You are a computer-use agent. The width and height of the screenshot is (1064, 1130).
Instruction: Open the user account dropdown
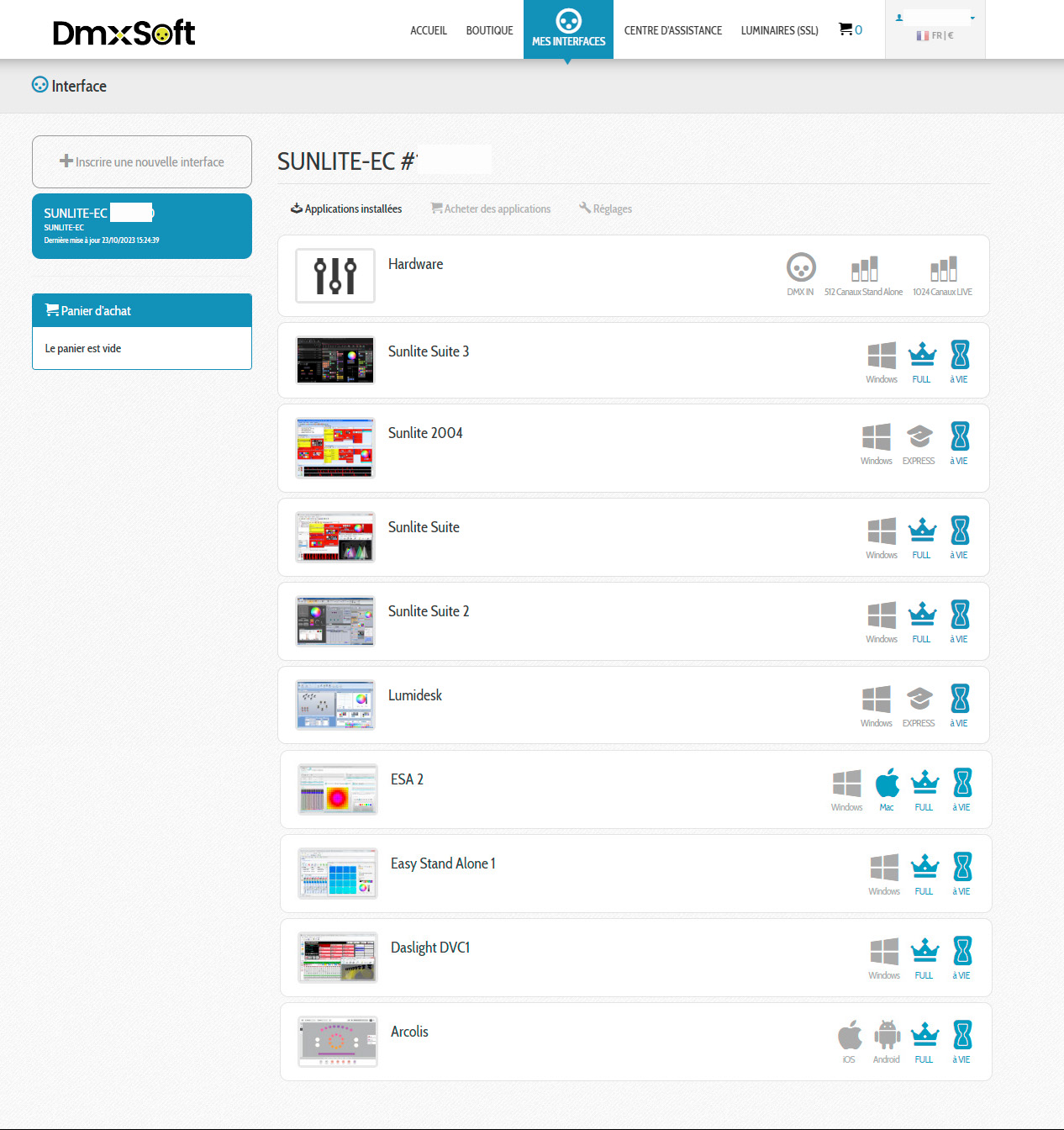[935, 17]
